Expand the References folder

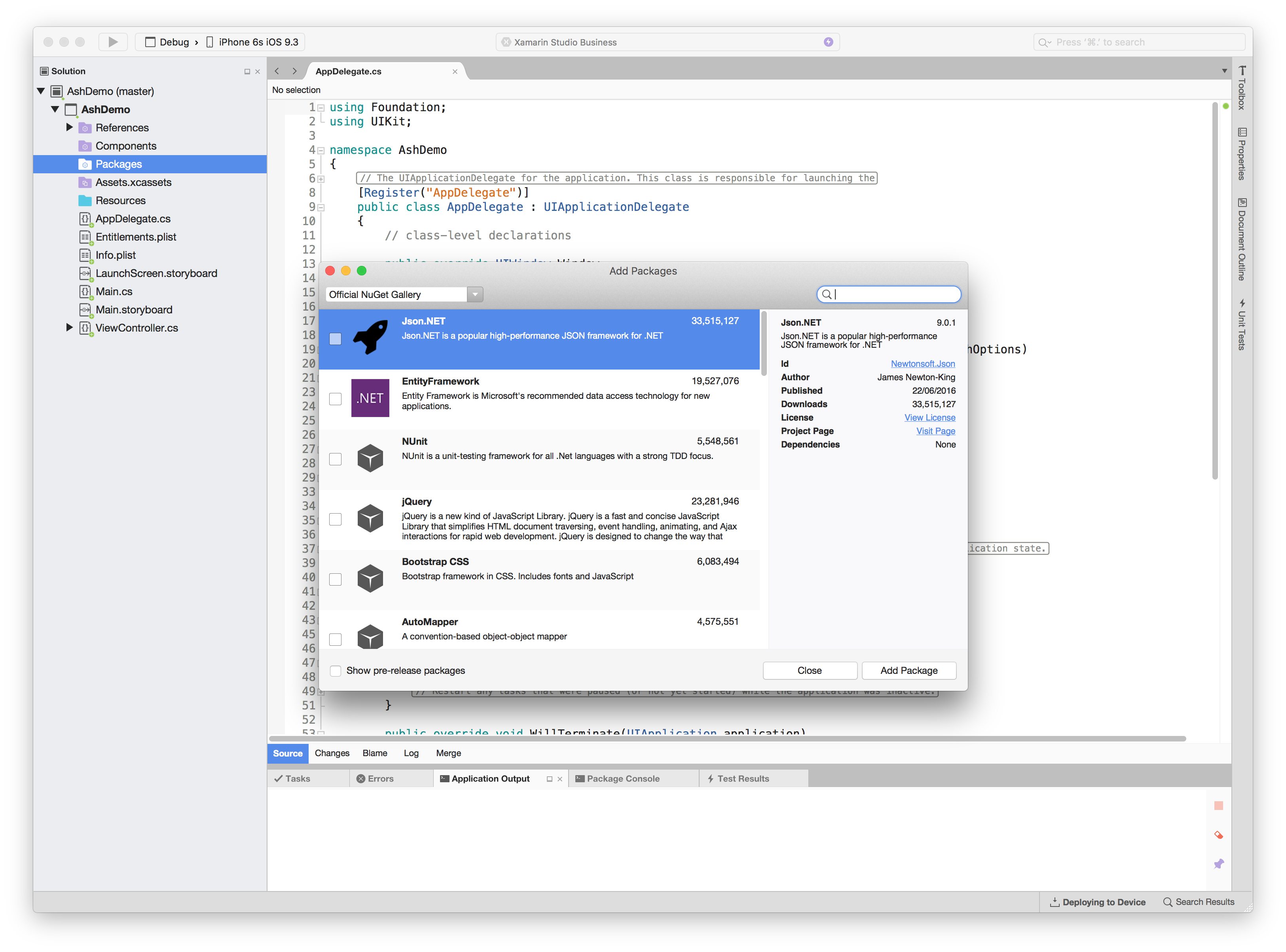pos(69,127)
